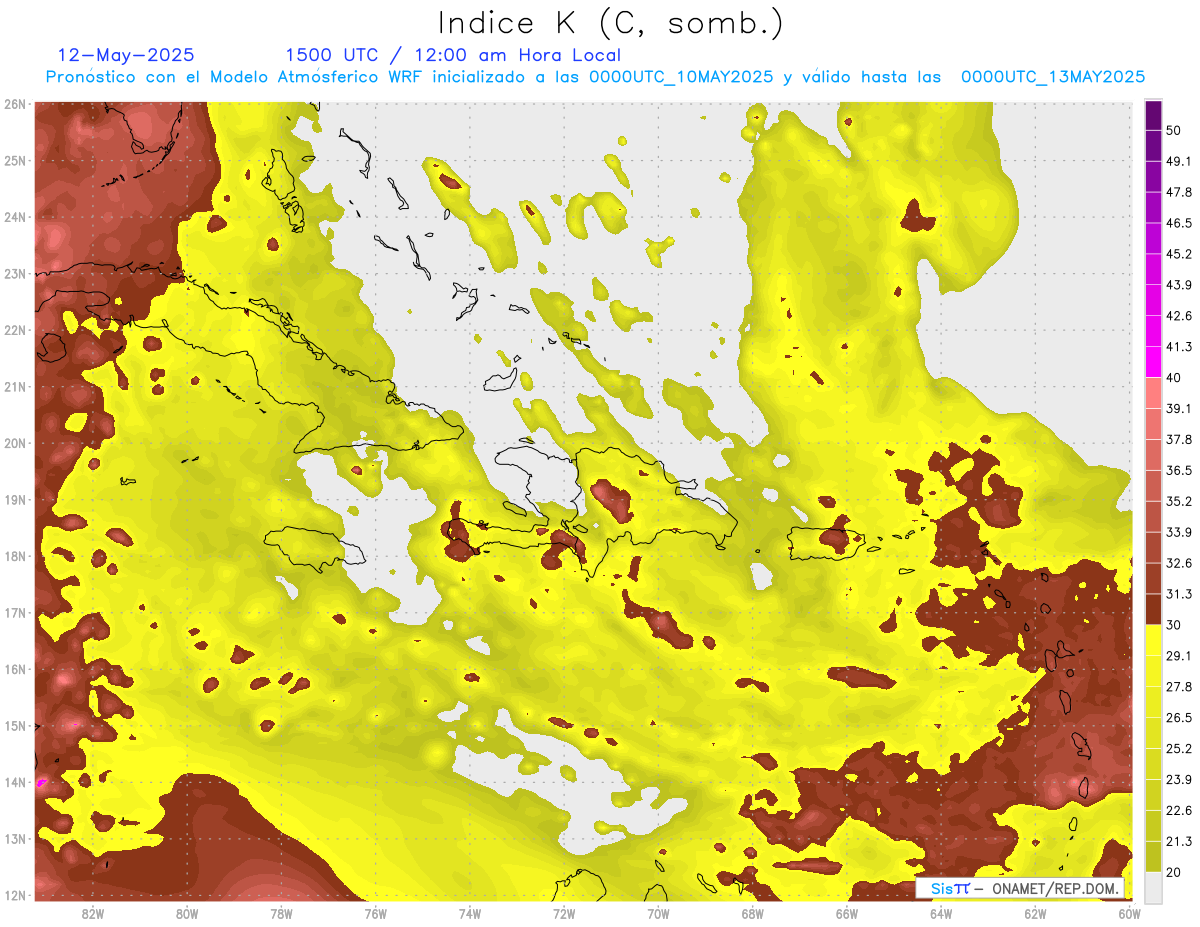The width and height of the screenshot is (1200, 927).
Task: Click the colorbar value 21.3
Action: click(1179, 841)
